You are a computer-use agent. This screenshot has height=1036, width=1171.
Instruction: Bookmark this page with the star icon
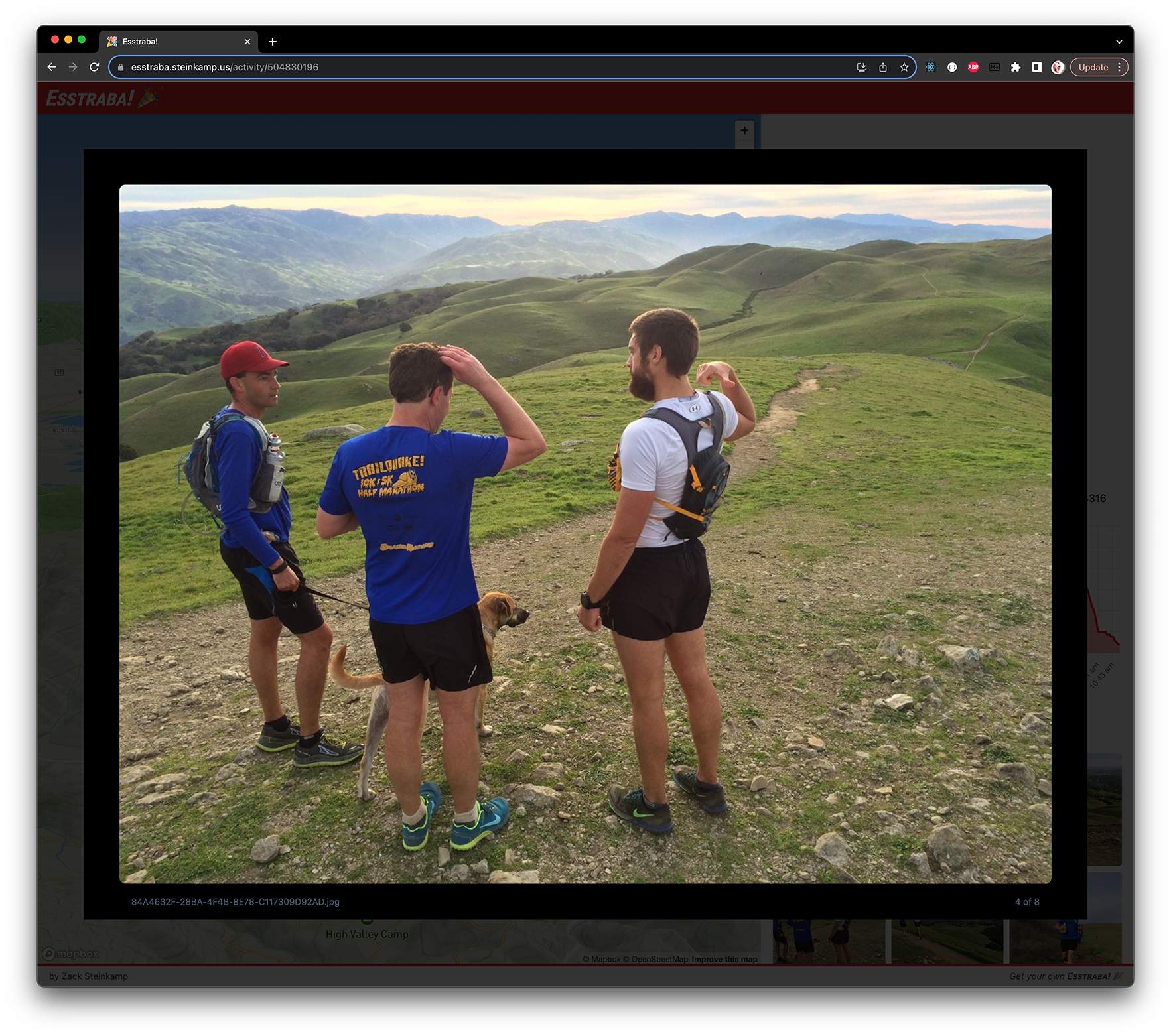[904, 67]
